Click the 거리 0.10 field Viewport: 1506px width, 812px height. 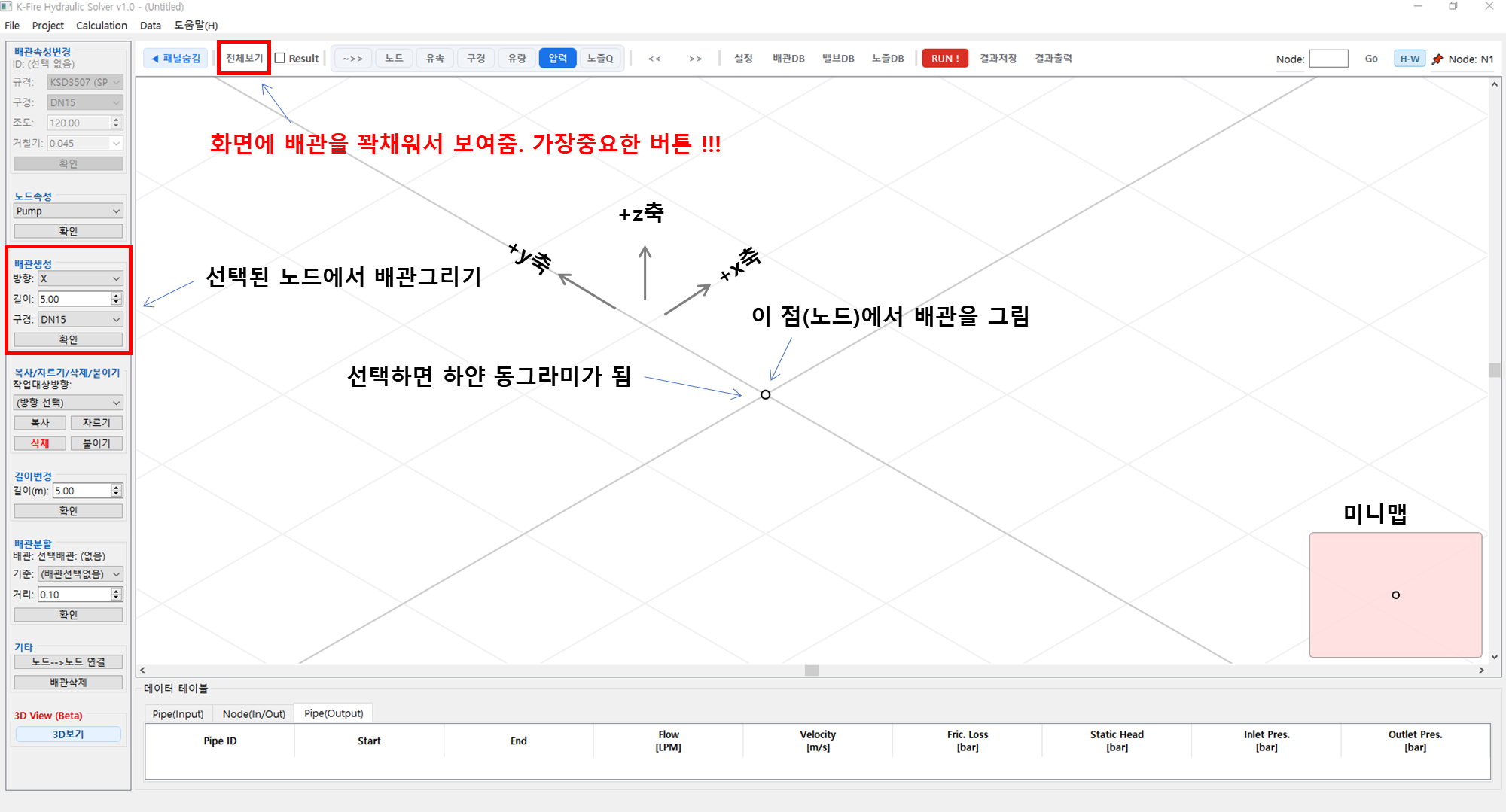[74, 595]
